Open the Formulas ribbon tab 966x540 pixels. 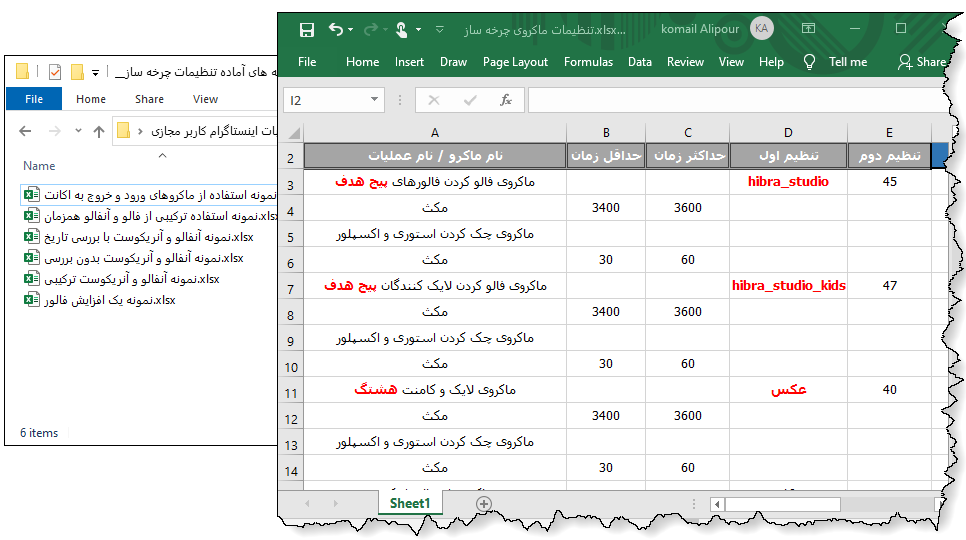tap(588, 62)
